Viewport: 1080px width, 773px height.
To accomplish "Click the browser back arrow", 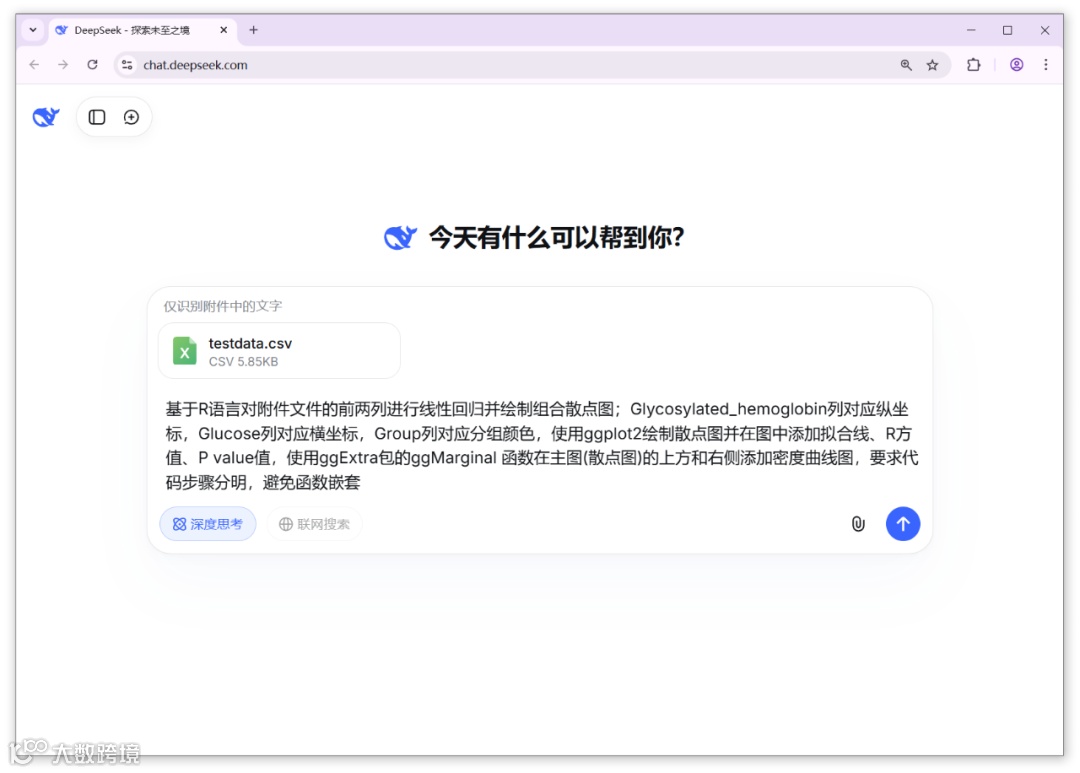I will [34, 65].
